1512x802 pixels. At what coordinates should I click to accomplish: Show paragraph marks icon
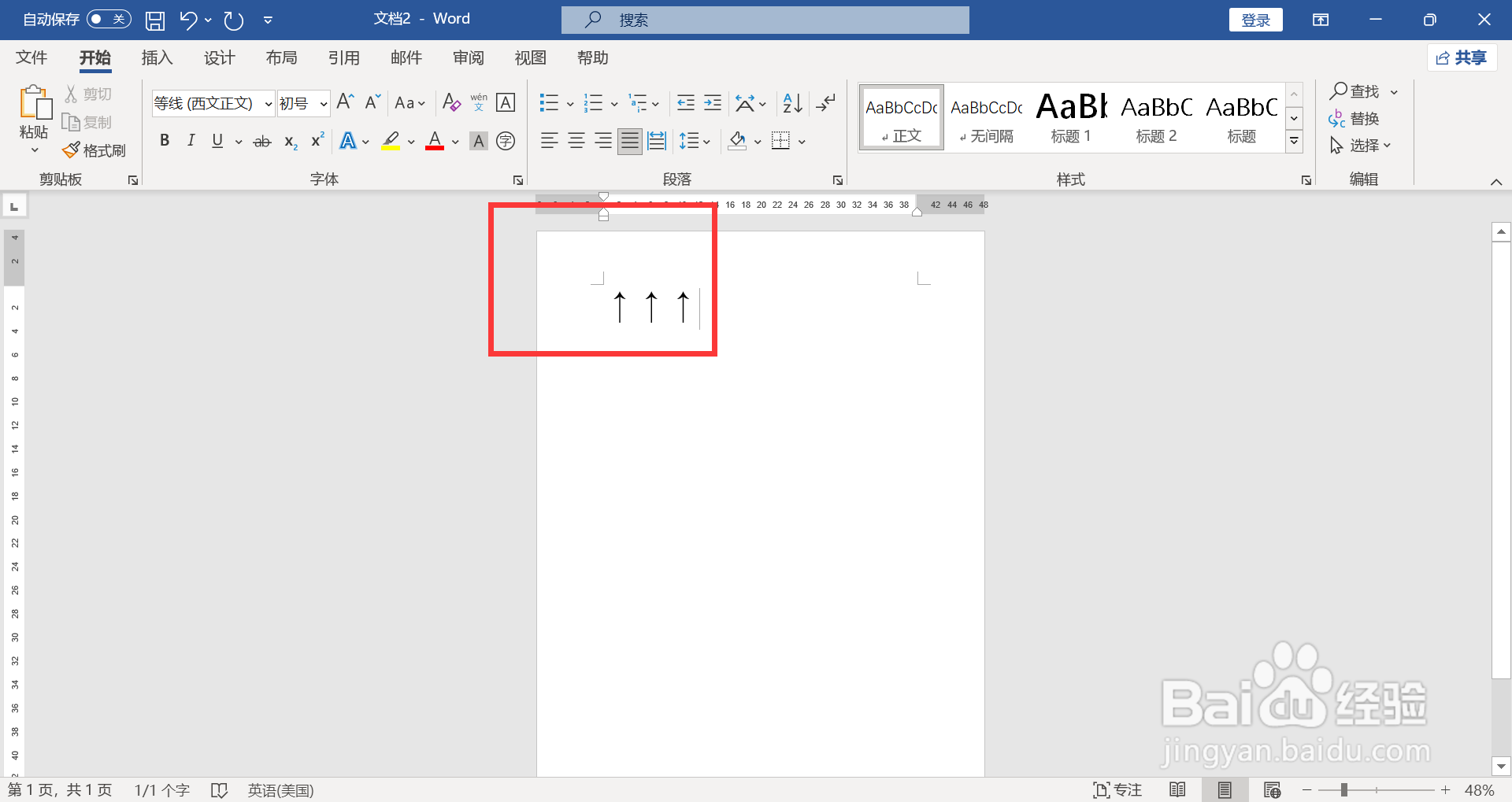[x=825, y=102]
